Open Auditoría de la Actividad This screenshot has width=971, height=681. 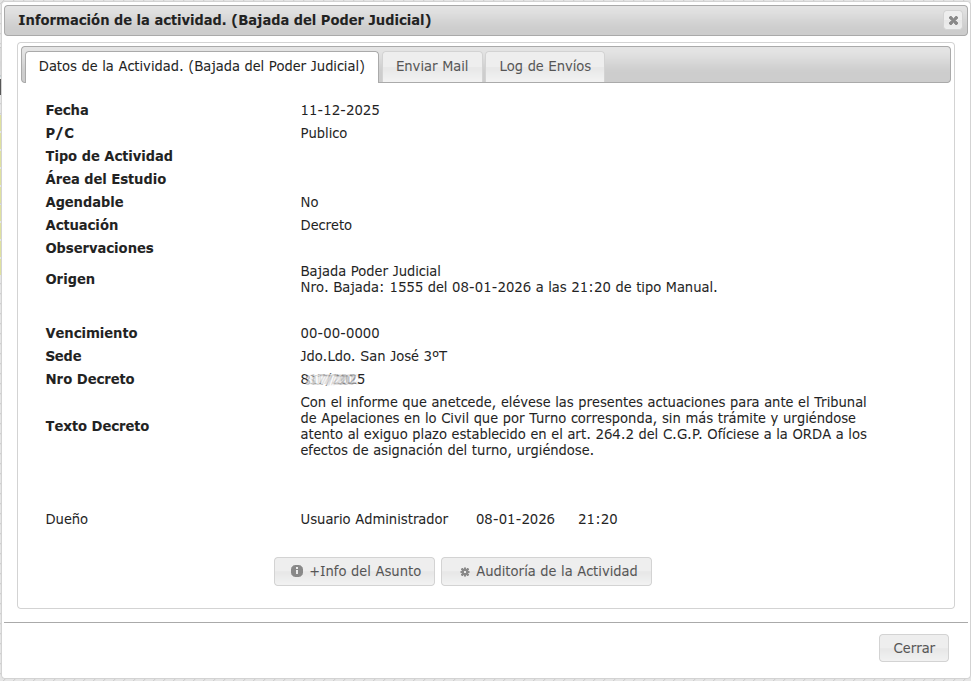[x=546, y=572]
